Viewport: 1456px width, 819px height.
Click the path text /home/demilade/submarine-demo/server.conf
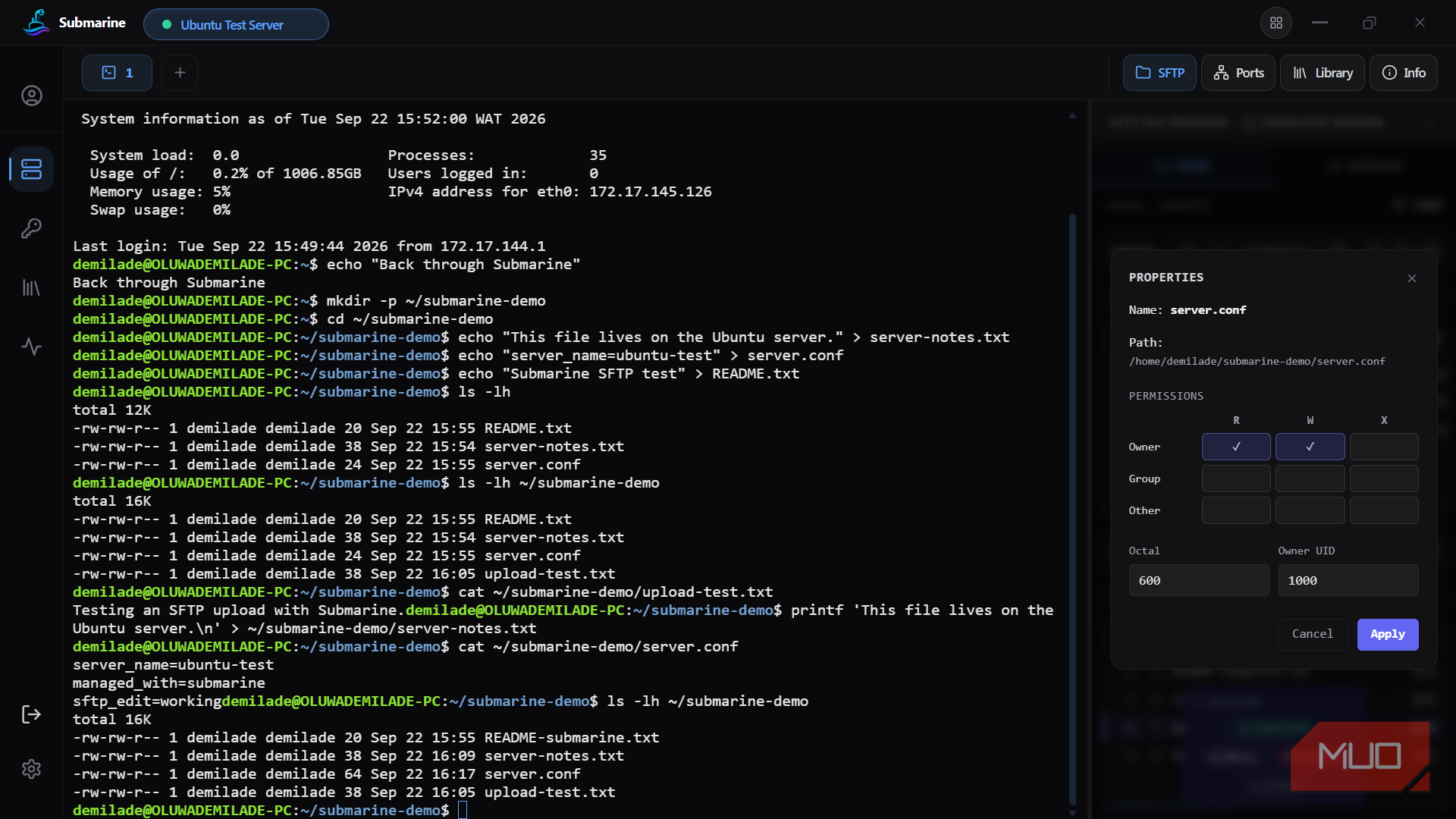pos(1257,361)
